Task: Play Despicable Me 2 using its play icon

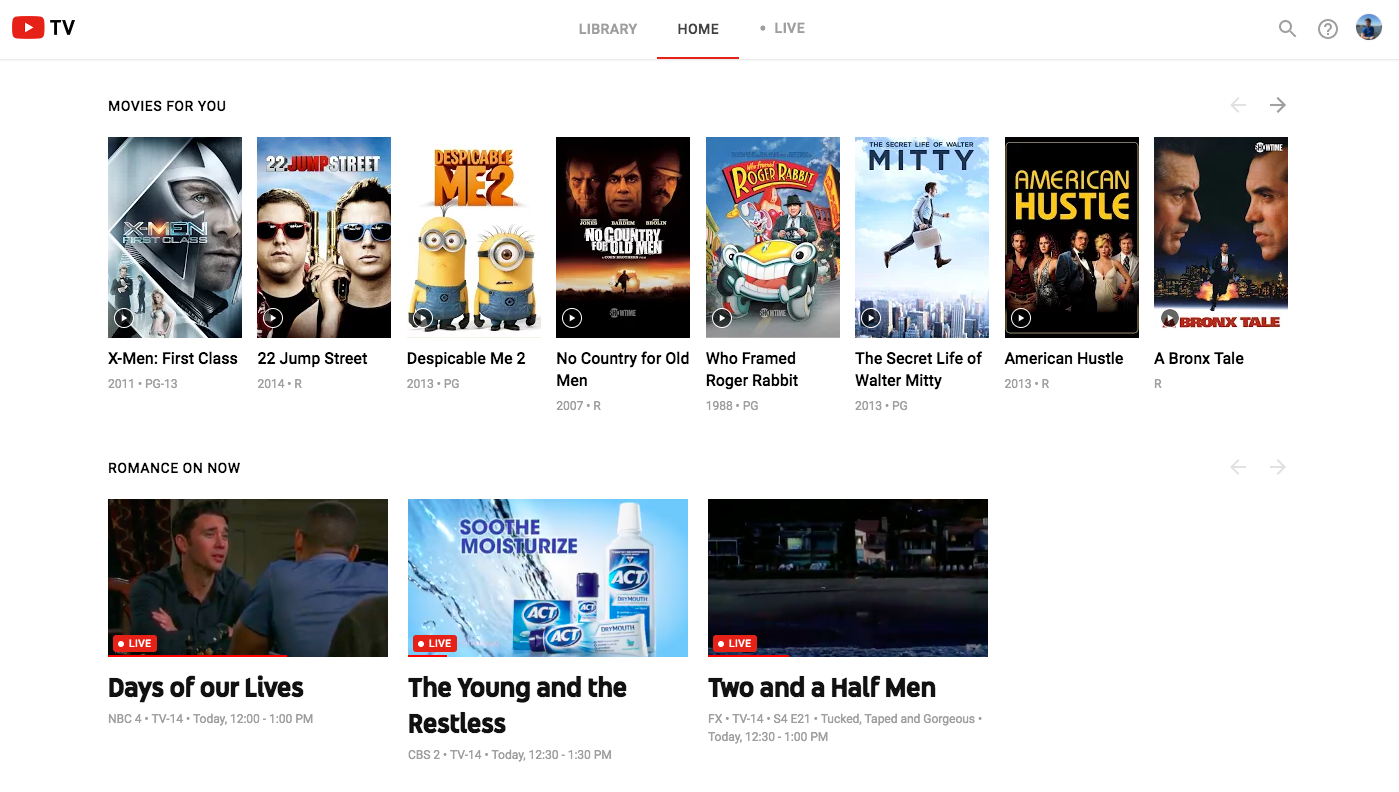Action: point(422,318)
